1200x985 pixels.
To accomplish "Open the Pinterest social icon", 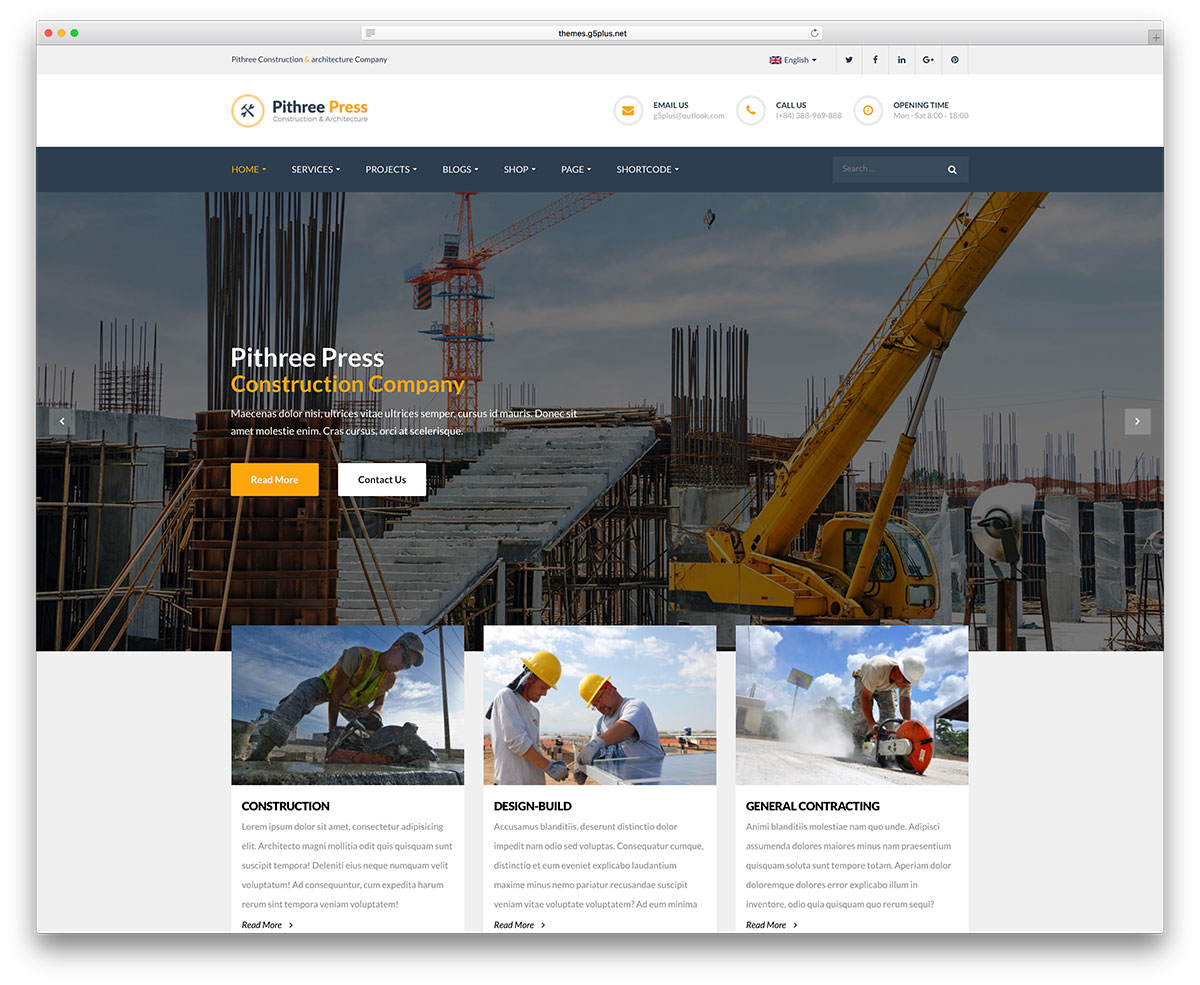I will click(955, 60).
